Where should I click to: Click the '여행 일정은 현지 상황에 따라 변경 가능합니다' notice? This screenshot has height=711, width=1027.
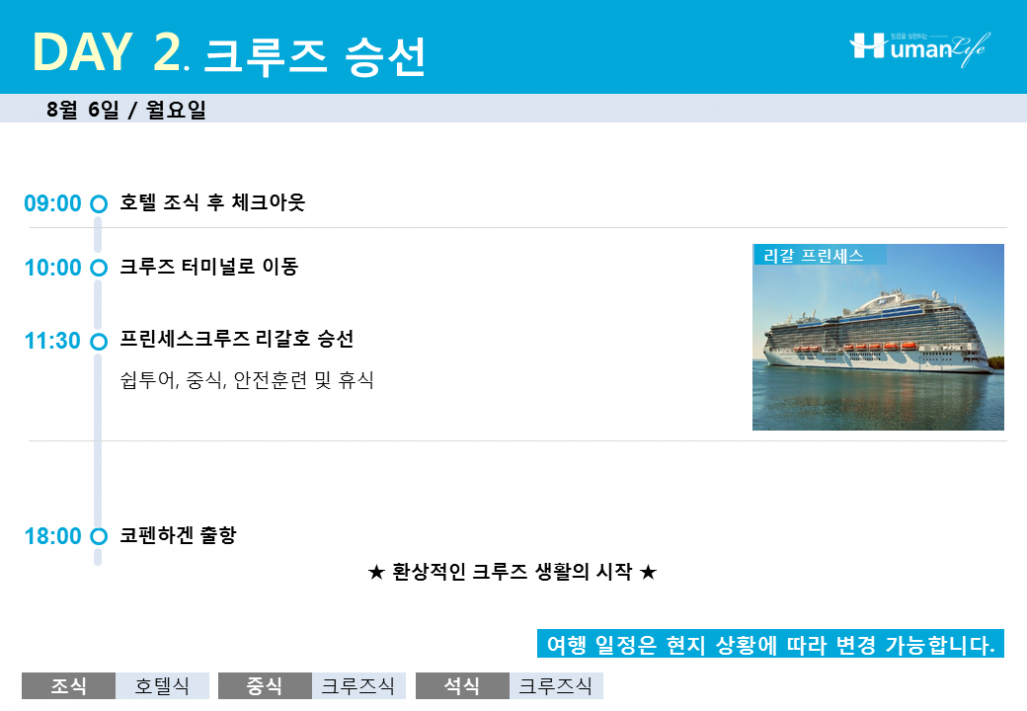coord(770,644)
